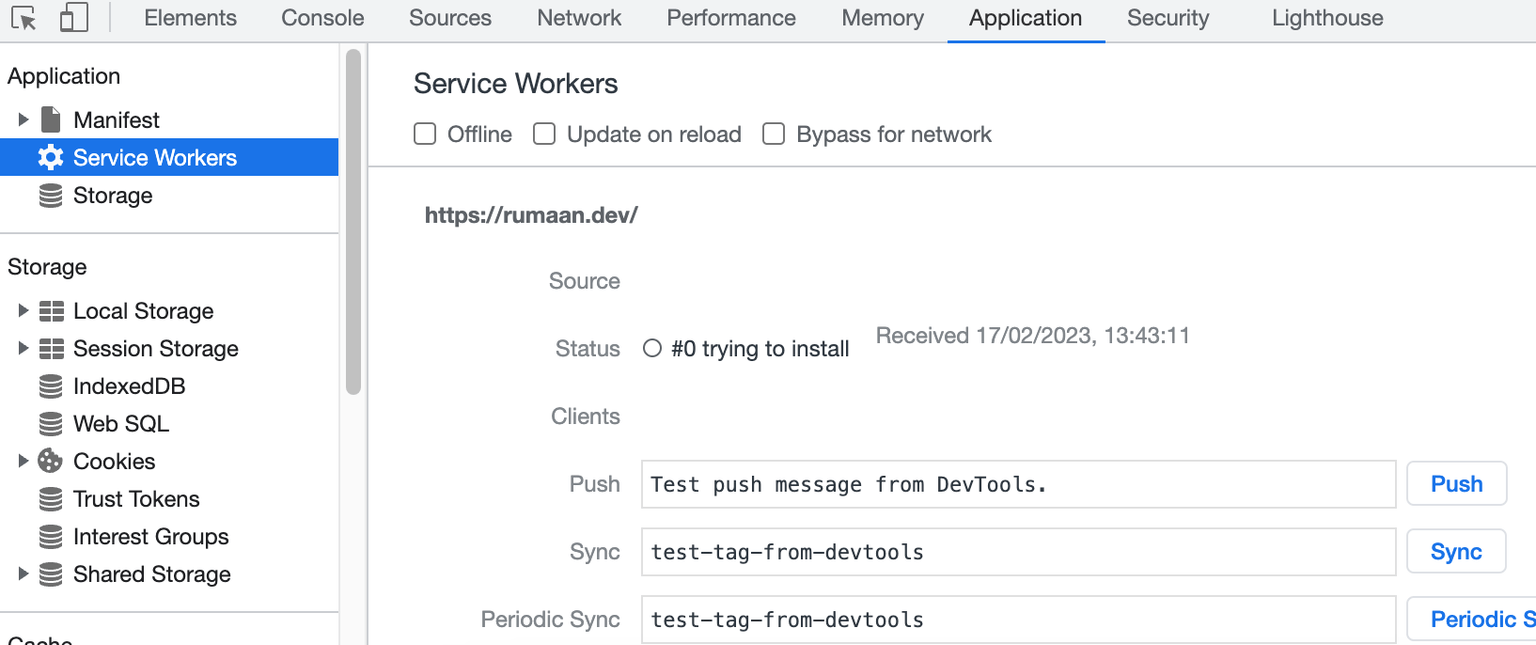Image resolution: width=1536 pixels, height=645 pixels.
Task: Click the Periodic Sync button
Action: tap(1471, 619)
